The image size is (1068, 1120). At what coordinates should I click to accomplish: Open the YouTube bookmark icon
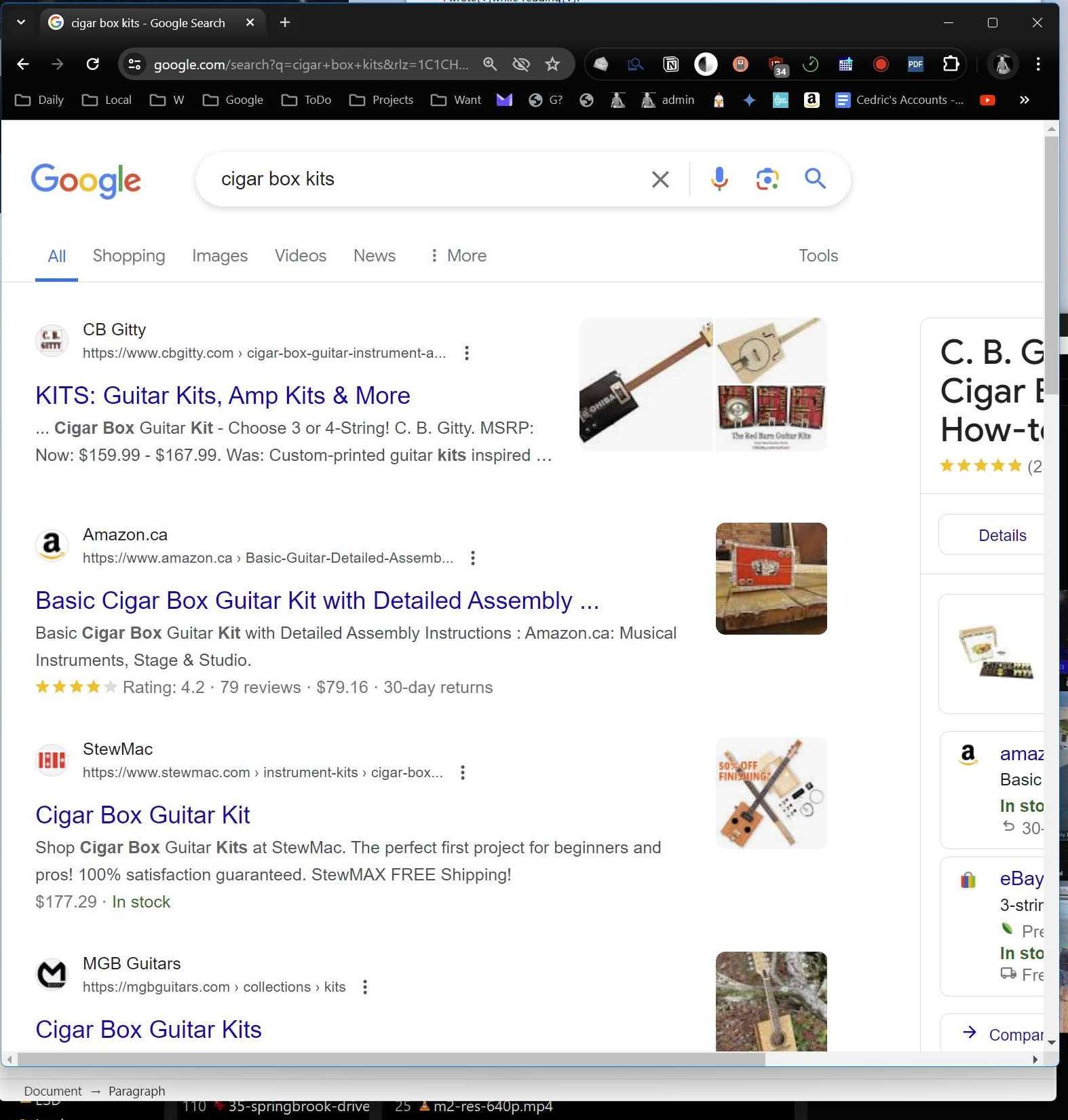pos(987,100)
